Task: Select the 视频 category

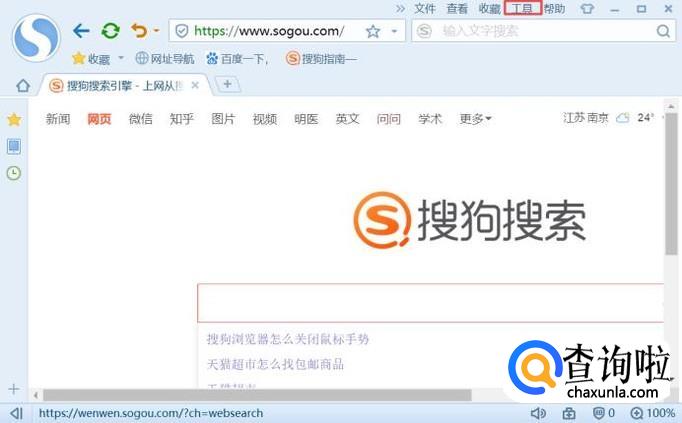Action: point(265,119)
